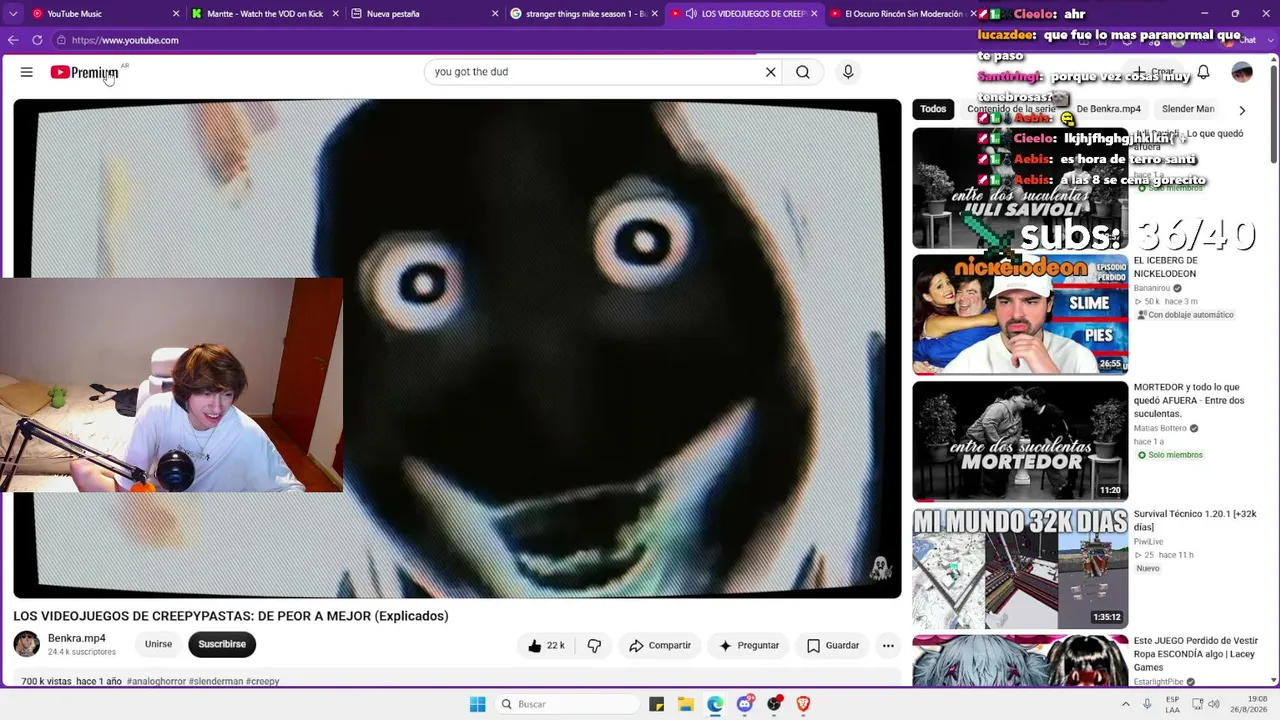The image size is (1280, 720).
Task: Like the video with 22 k likes
Action: (x=547, y=646)
